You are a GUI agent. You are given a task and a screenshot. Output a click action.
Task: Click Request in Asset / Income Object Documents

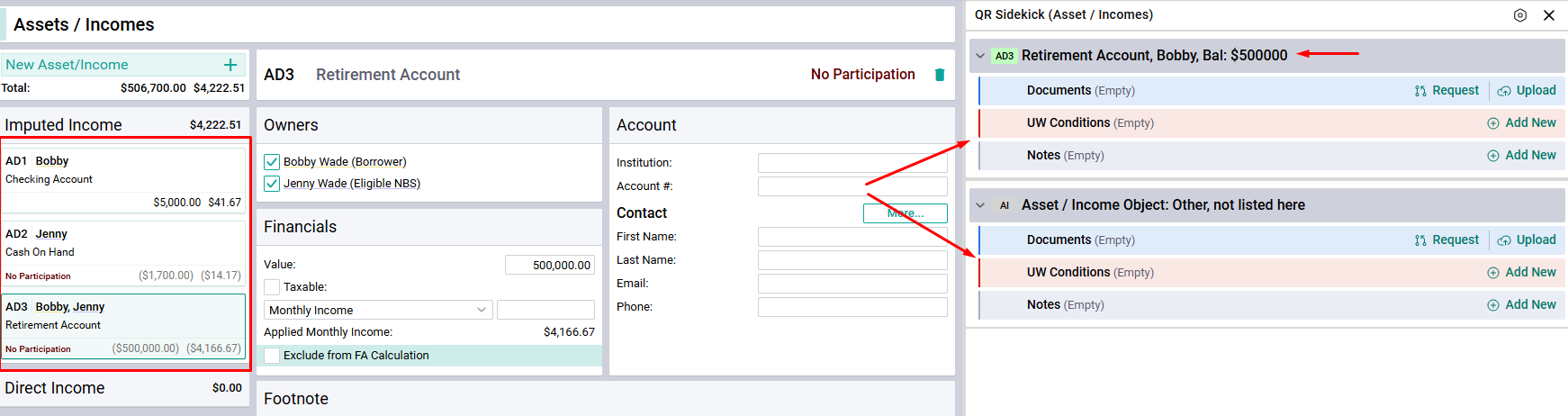[1446, 240]
